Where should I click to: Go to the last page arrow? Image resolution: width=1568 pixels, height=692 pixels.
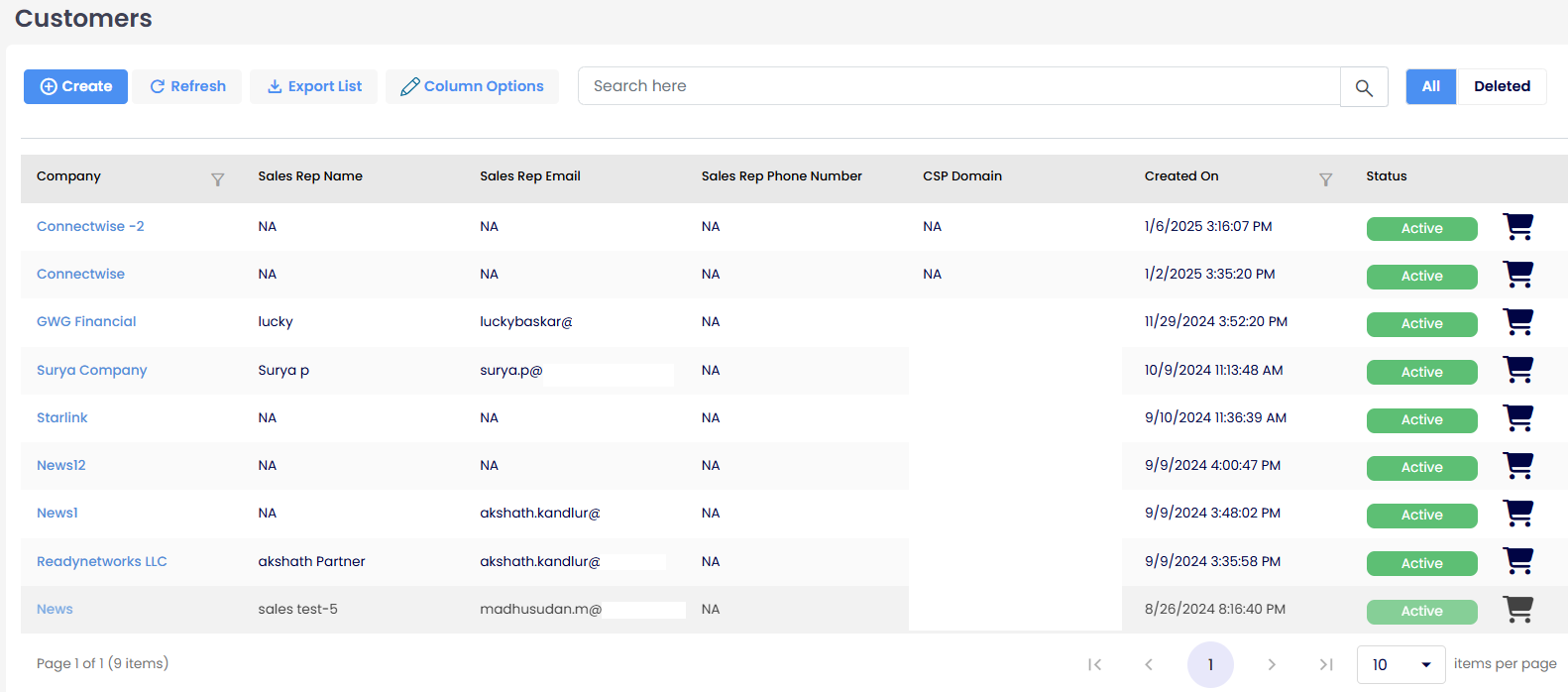click(1326, 664)
